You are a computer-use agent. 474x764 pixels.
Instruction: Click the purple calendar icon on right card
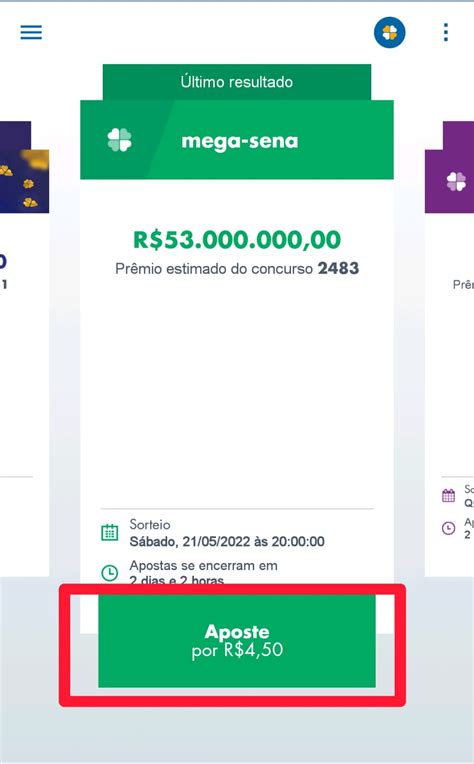tap(448, 496)
